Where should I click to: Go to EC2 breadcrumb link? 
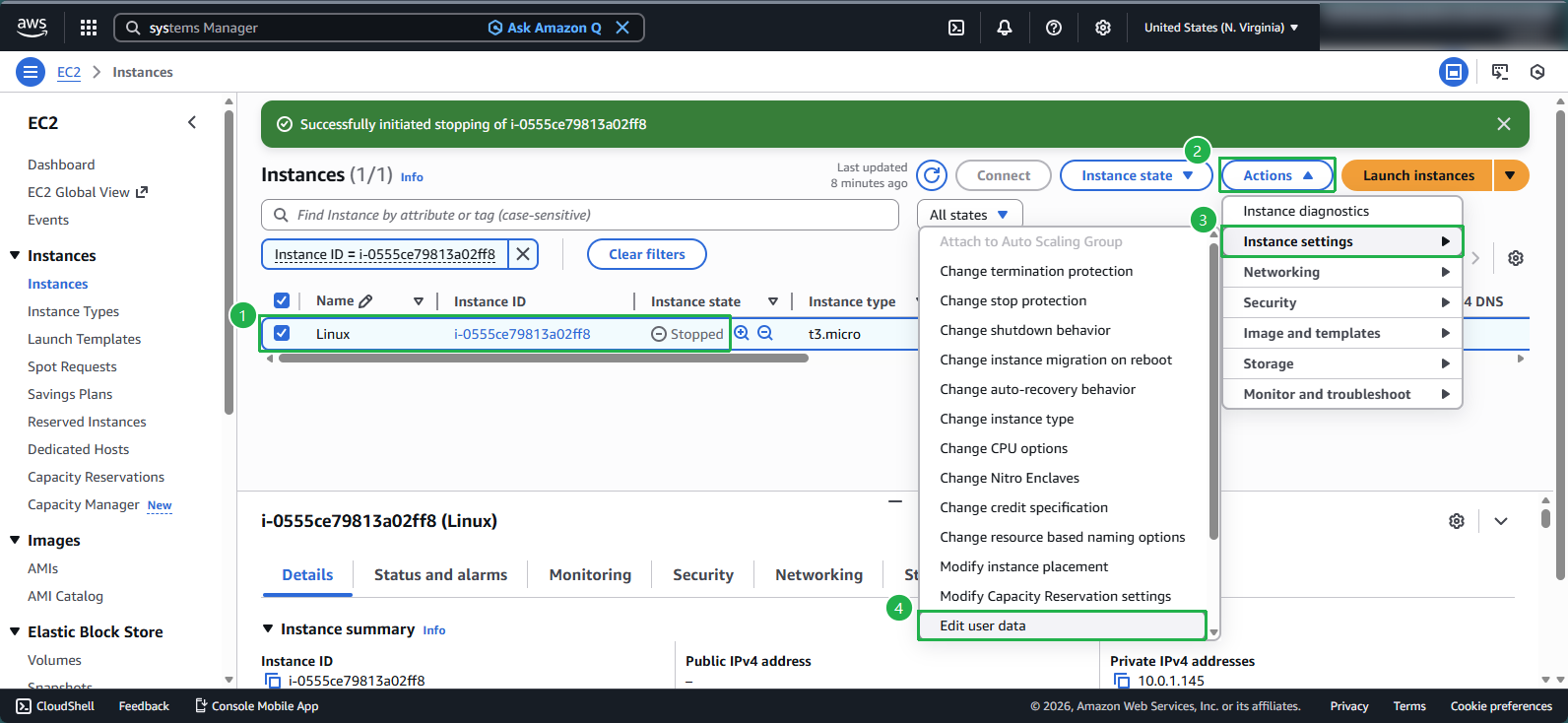[69, 72]
